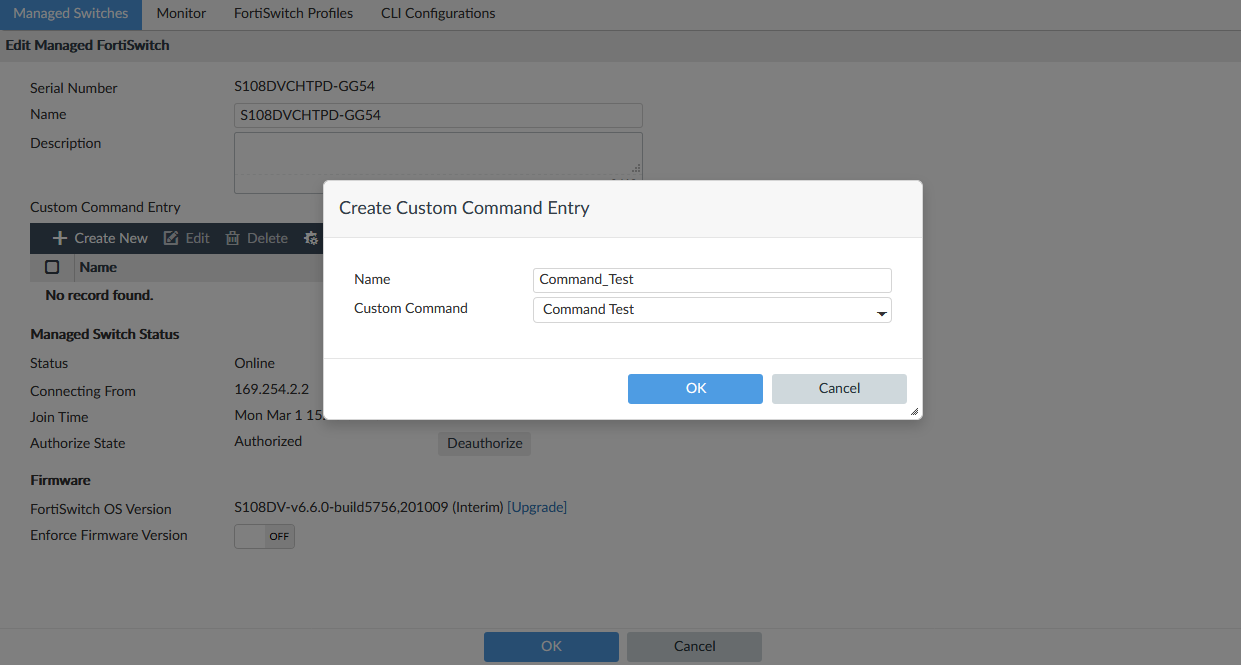Switch to the Monitor tab
The image size is (1241, 665).
click(181, 14)
